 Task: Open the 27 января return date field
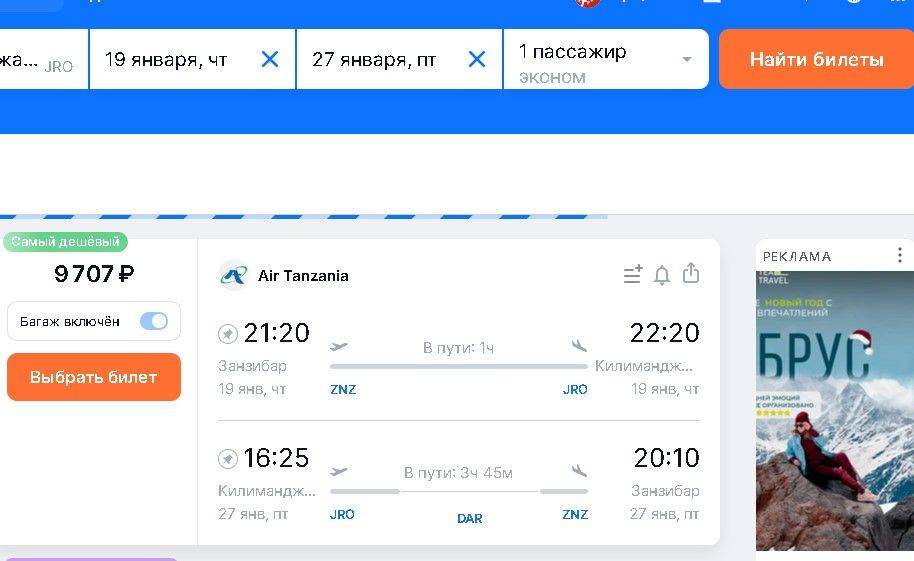[375, 60]
